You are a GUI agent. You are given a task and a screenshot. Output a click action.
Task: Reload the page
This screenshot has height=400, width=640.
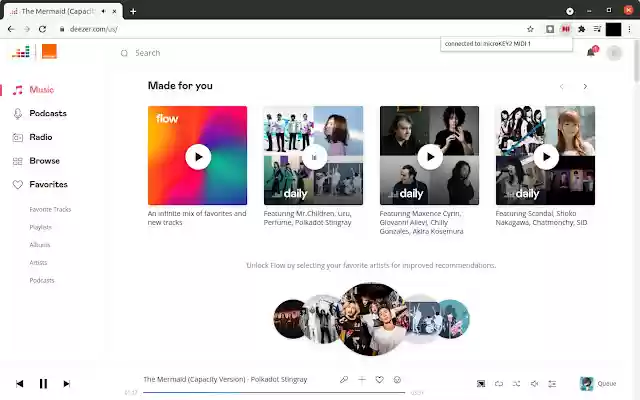(x=42, y=29)
